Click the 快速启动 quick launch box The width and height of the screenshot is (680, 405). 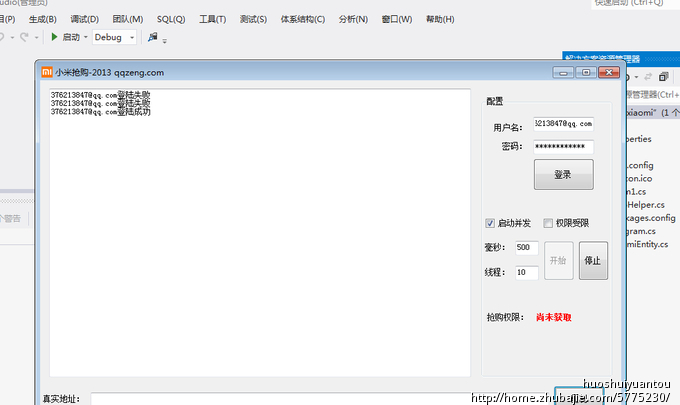point(635,3)
